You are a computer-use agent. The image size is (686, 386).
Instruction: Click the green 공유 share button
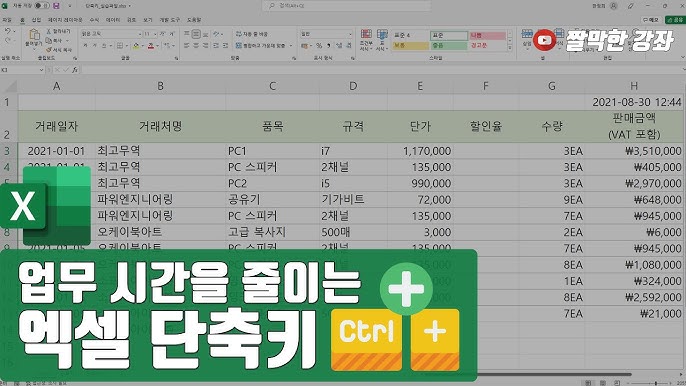point(675,20)
